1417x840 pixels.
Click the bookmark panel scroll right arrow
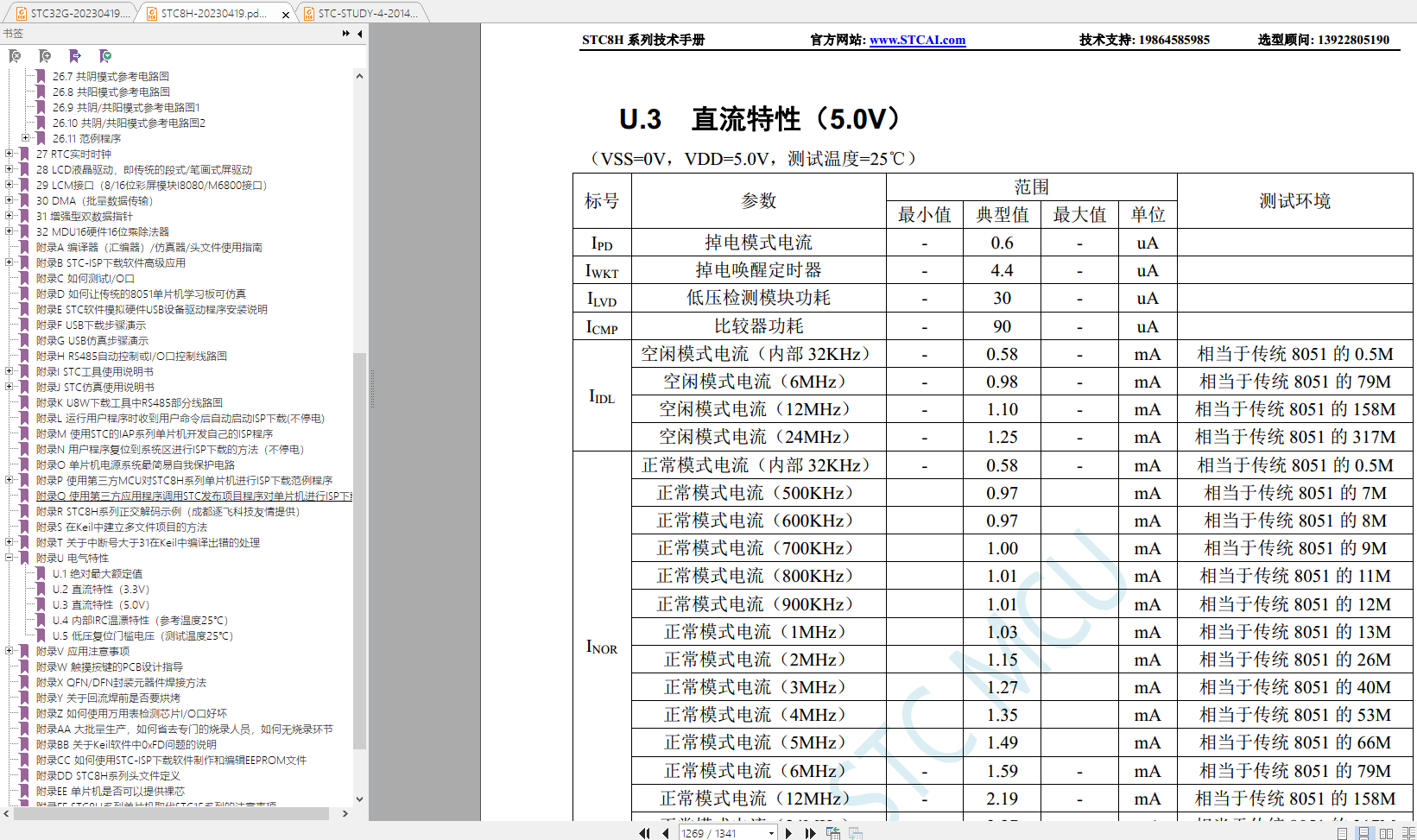[x=345, y=813]
